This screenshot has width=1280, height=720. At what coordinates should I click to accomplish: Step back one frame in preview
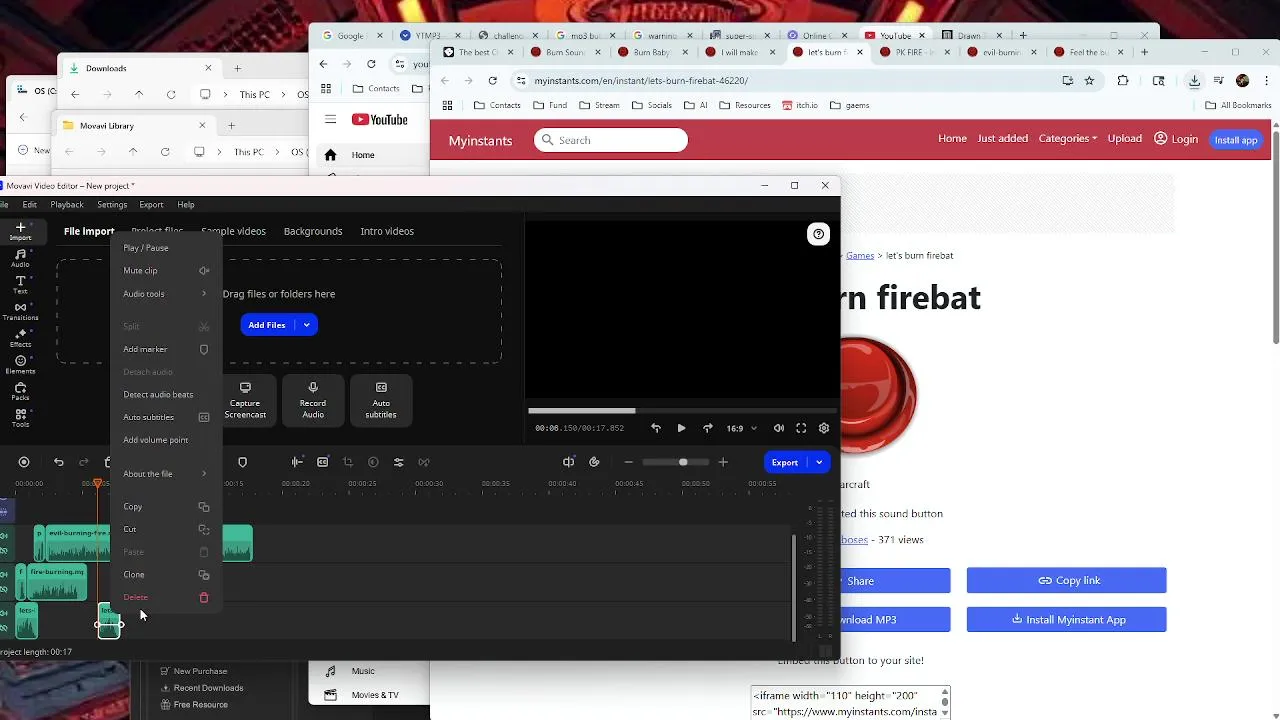[x=655, y=428]
